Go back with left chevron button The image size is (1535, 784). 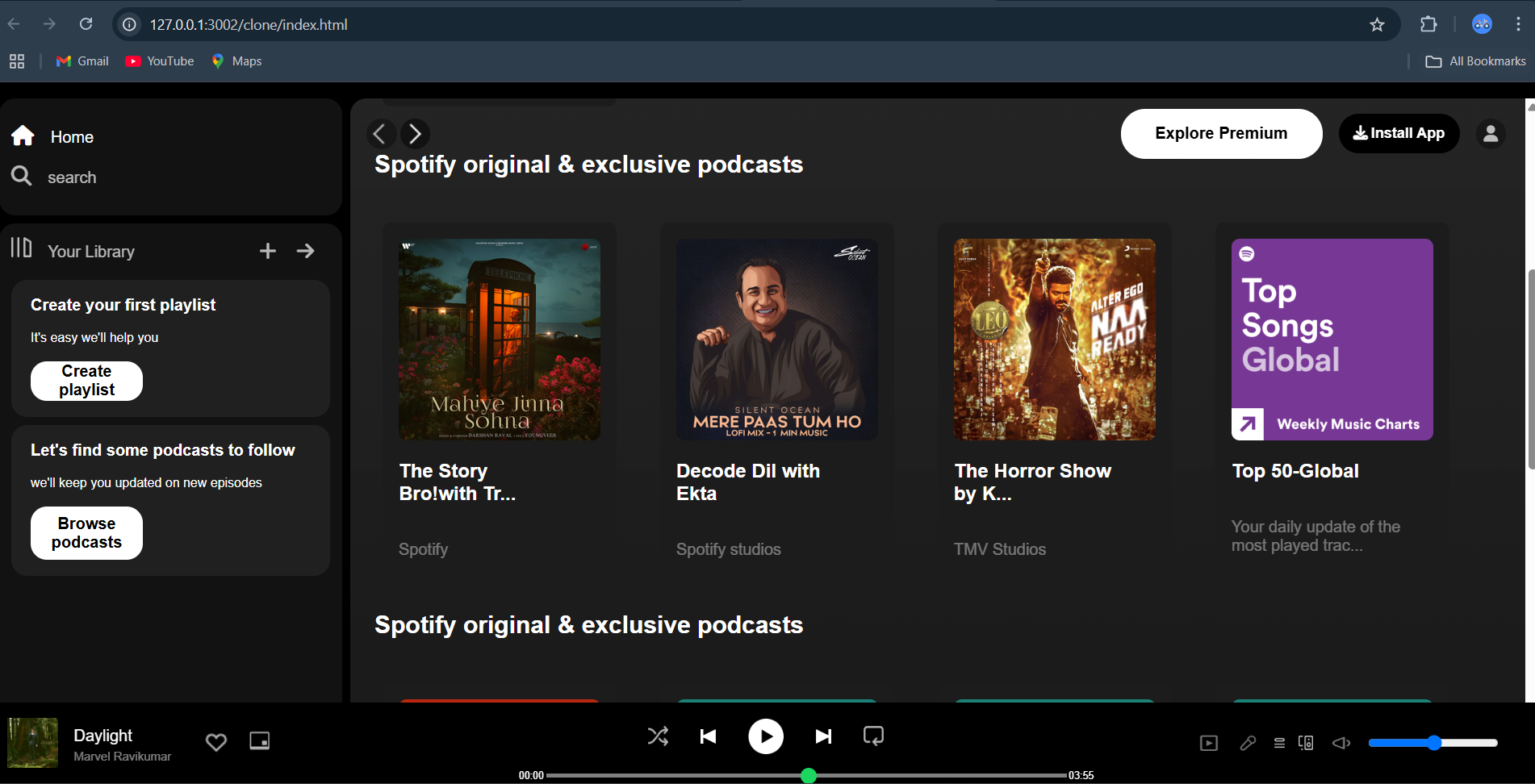point(380,133)
